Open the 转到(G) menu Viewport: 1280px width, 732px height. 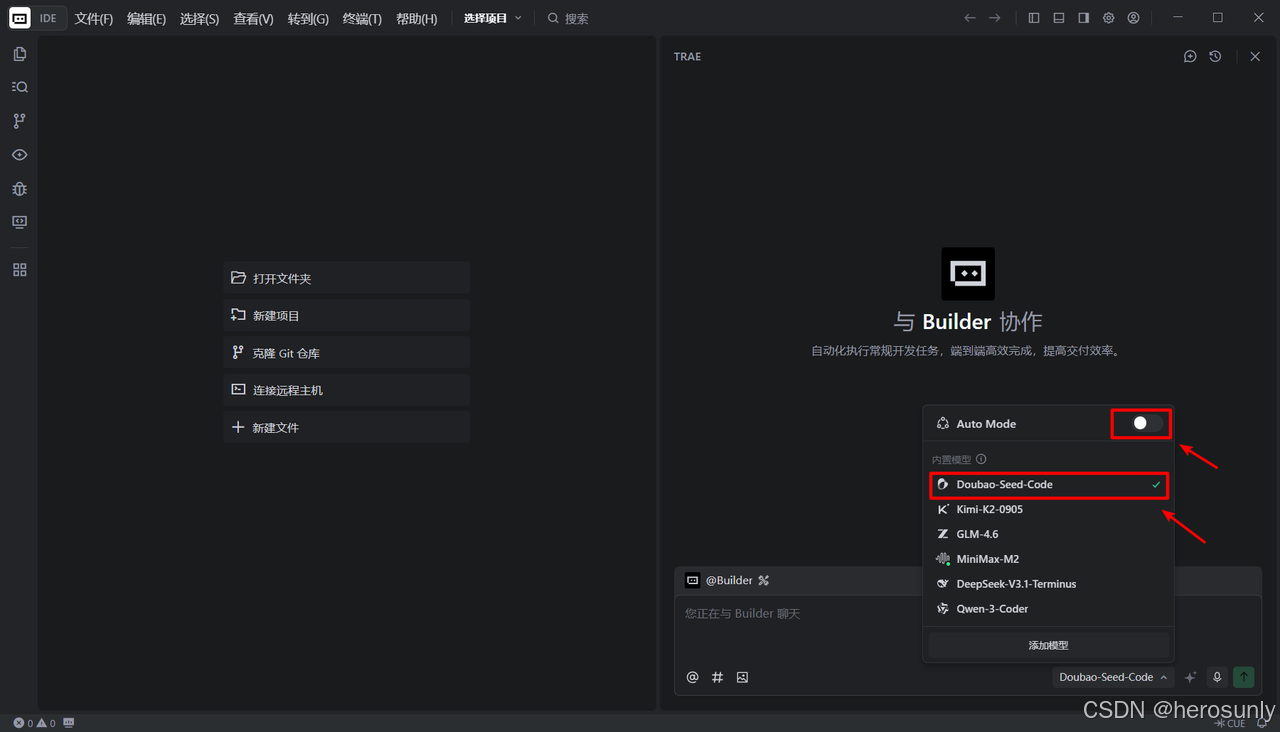(308, 18)
